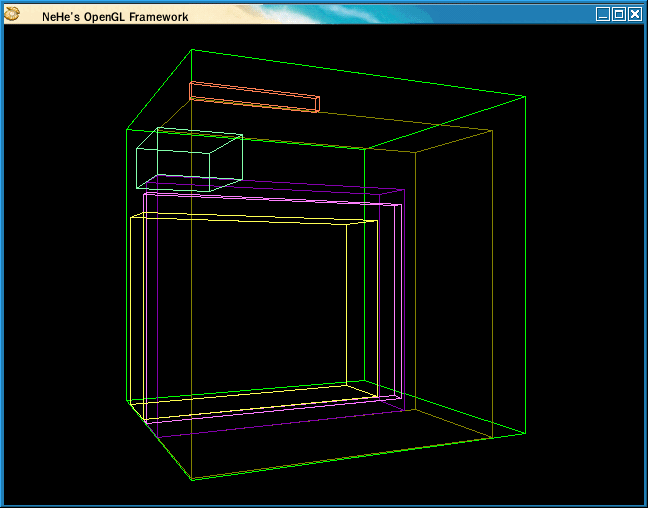Click the flat orange bar wireframe near top
The image size is (648, 508).
coord(254,96)
